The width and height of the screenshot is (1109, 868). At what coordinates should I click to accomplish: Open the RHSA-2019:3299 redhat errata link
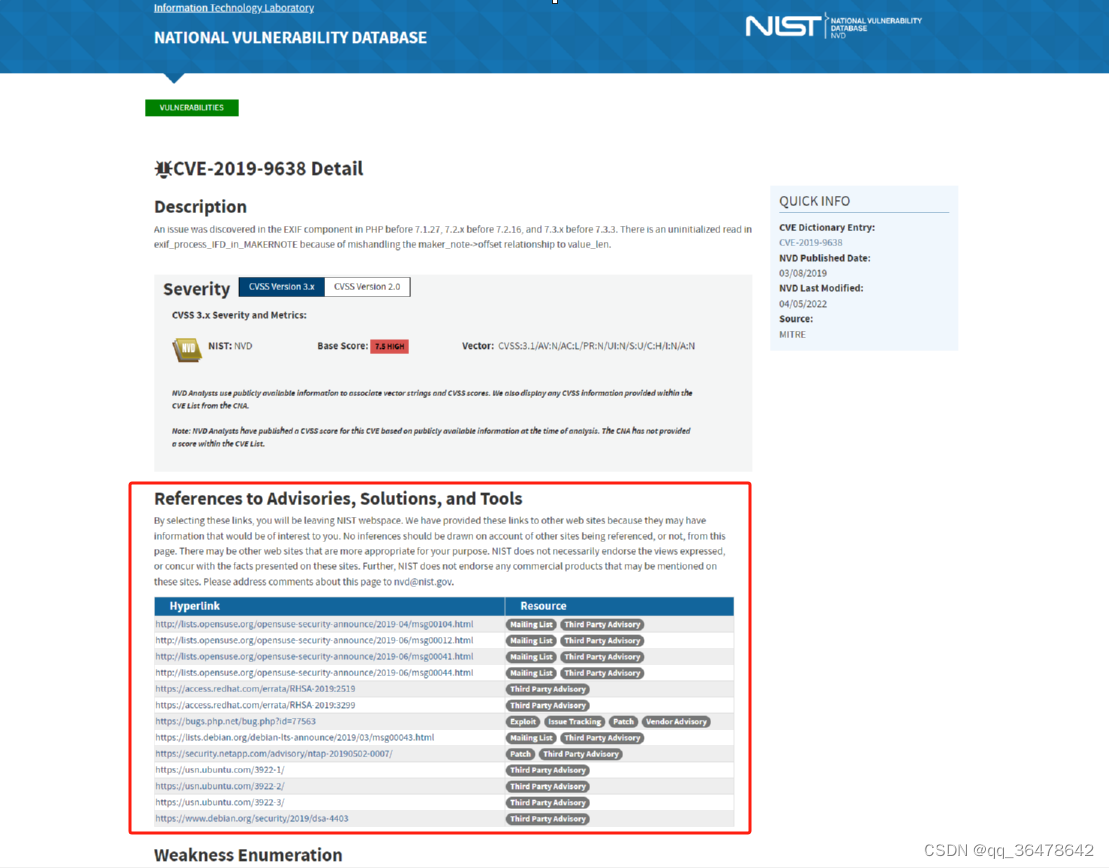tap(255, 705)
